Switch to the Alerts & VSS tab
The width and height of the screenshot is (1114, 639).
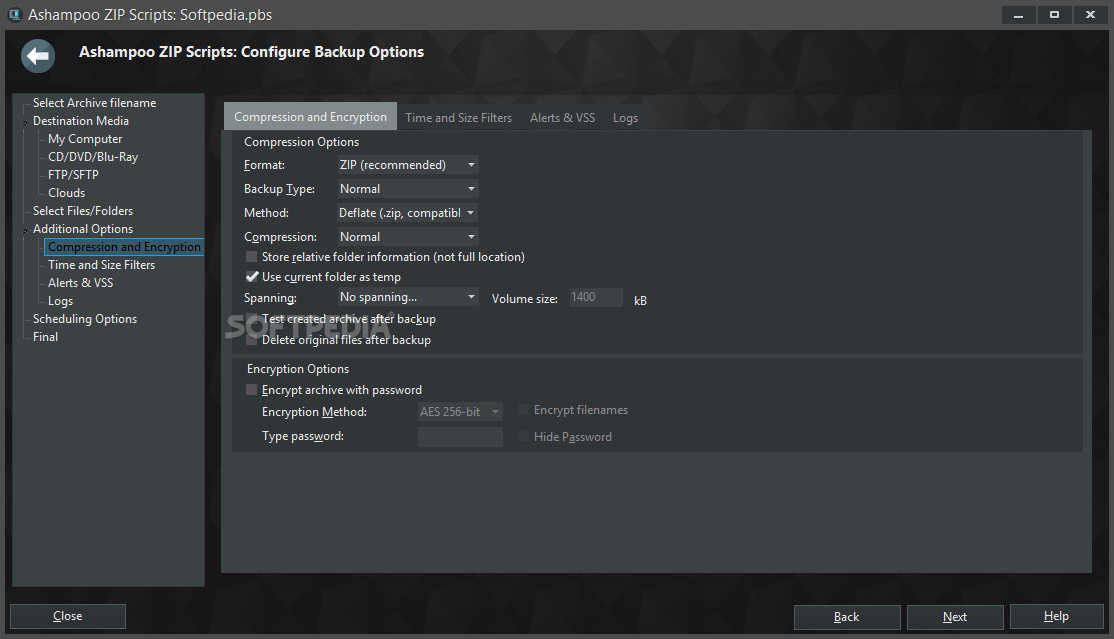562,118
